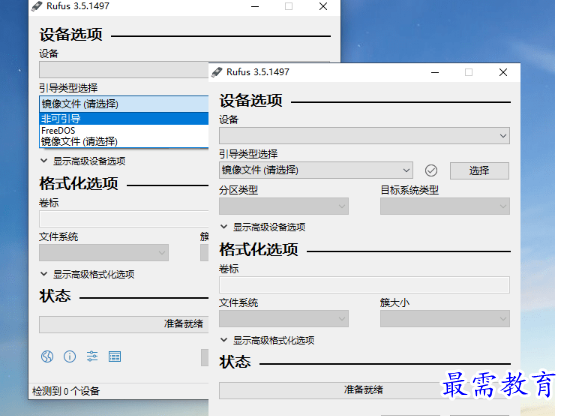Open the language globe icon in back window
Viewport: 564px width, 416px height.
tap(47, 356)
